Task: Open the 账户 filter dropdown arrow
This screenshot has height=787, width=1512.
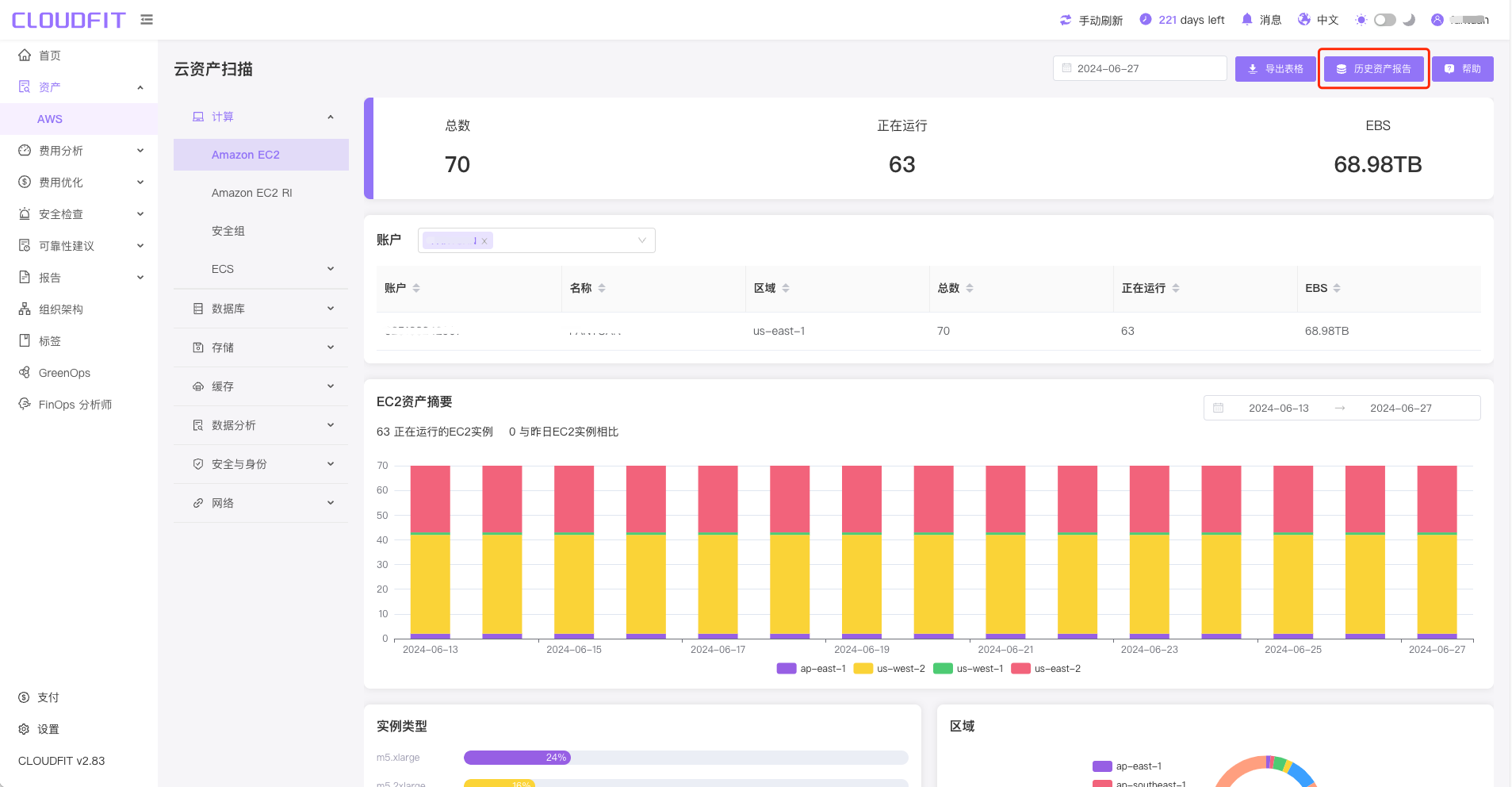Action: coord(642,240)
